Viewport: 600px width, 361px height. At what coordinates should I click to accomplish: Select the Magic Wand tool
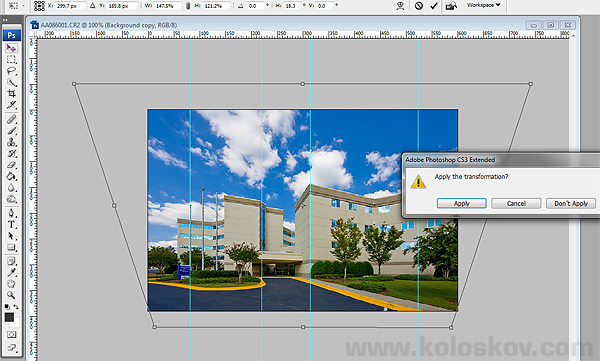(11, 82)
